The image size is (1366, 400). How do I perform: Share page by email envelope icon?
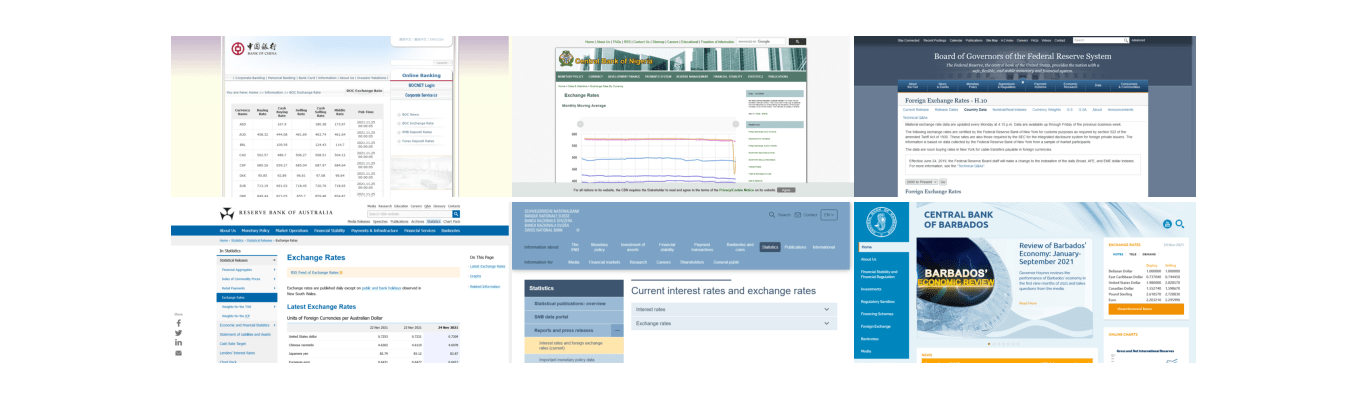coord(178,353)
